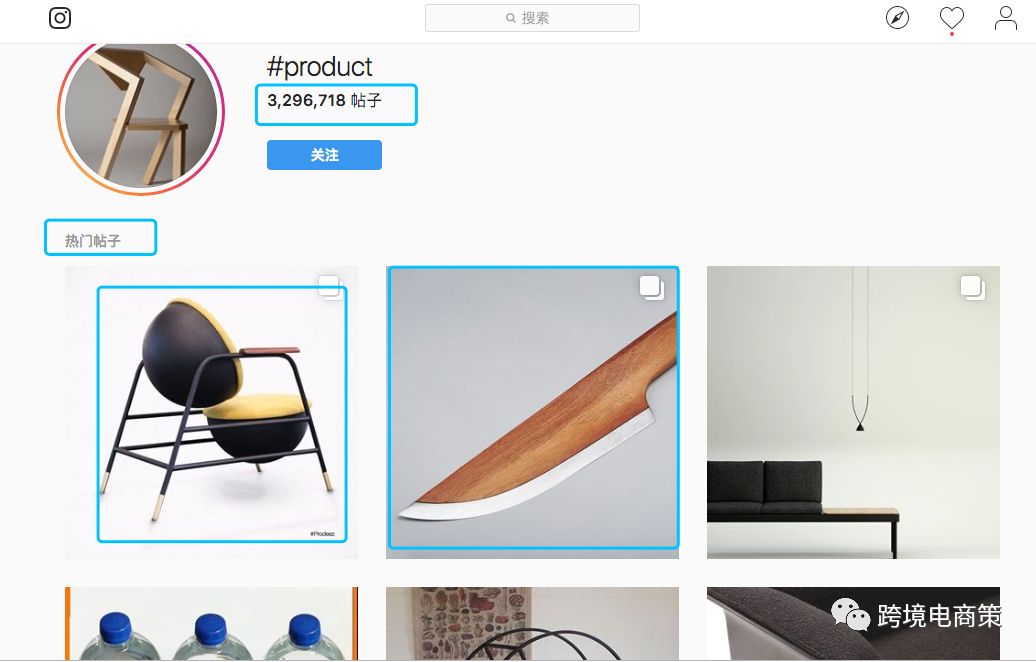Open the wooden knife post

[x=533, y=412]
